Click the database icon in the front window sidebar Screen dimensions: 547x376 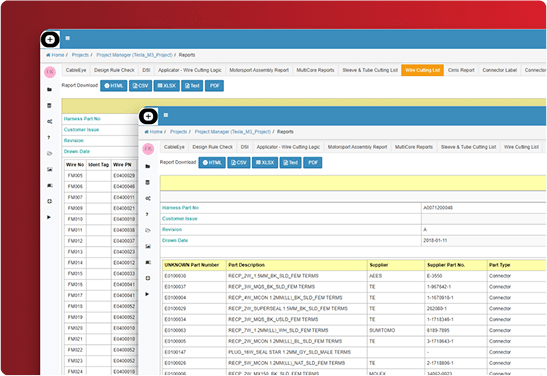pyautogui.click(x=148, y=182)
